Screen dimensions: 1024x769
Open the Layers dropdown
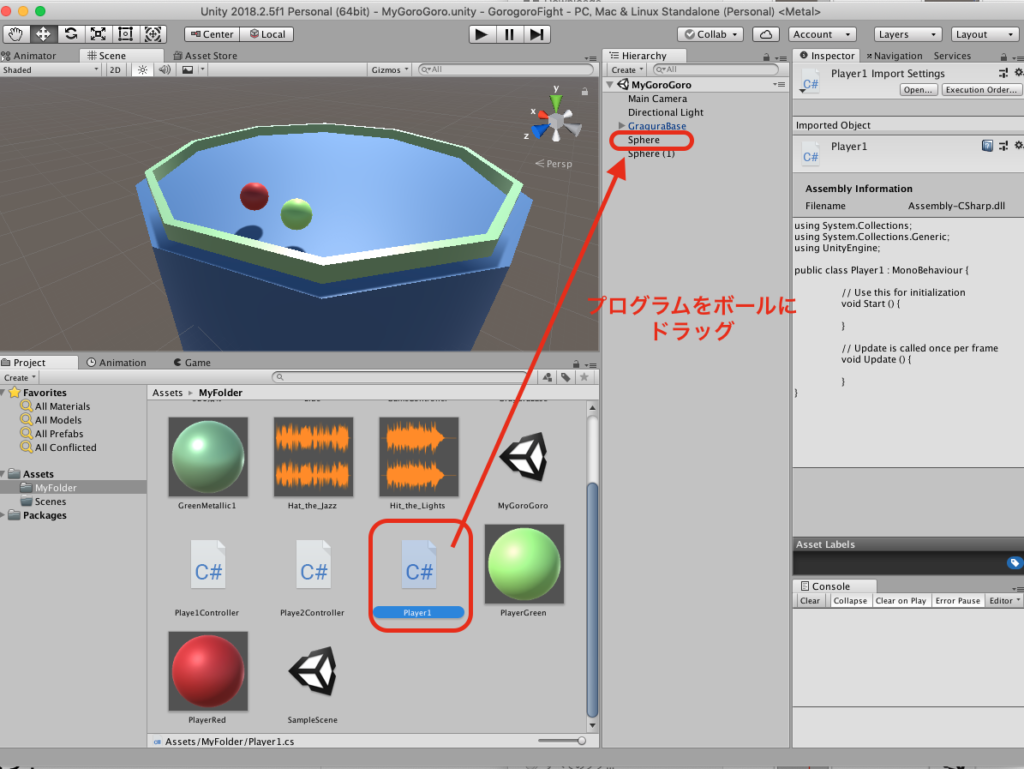click(x=907, y=34)
